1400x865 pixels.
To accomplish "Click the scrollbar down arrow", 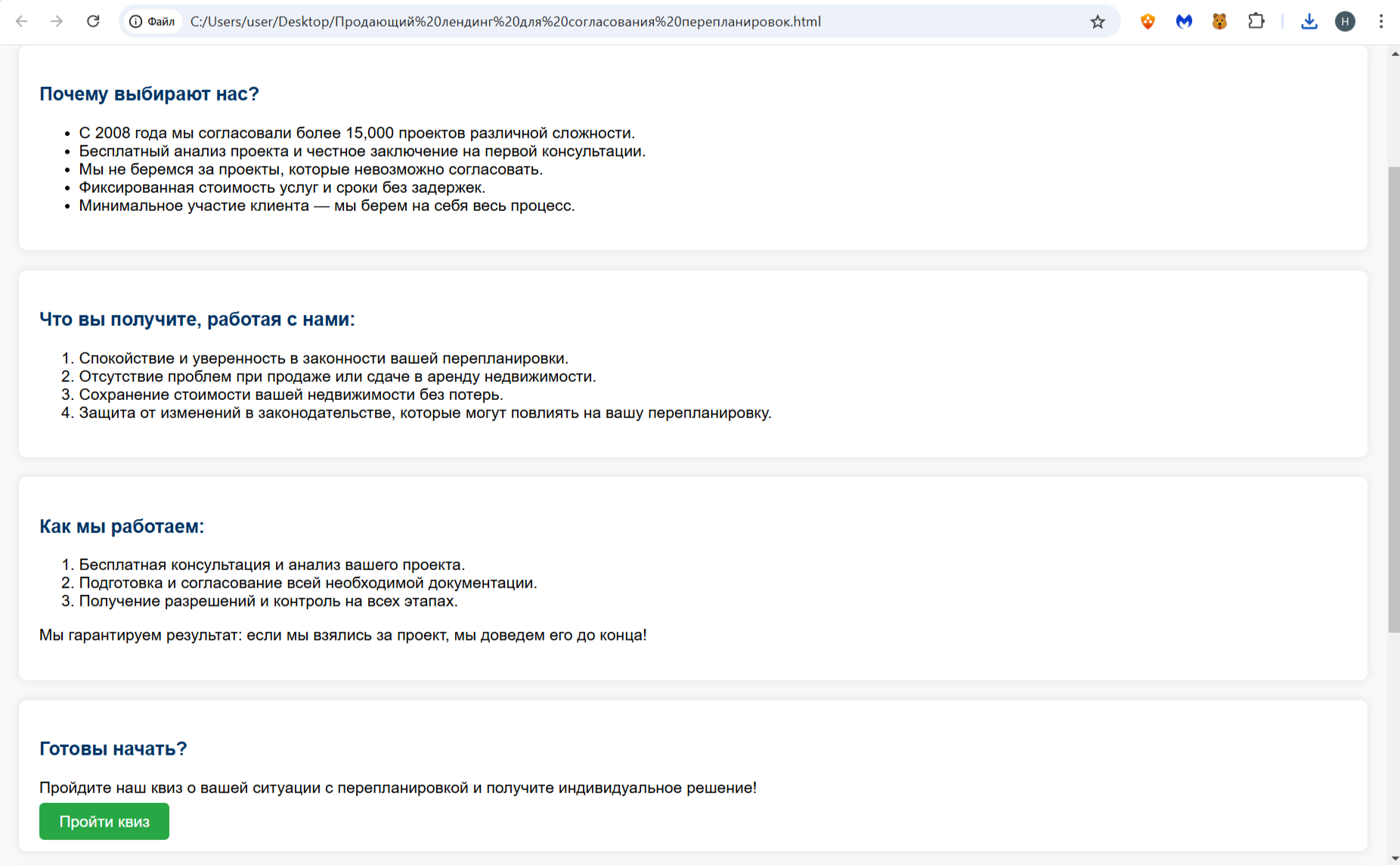I will [x=1394, y=858].
